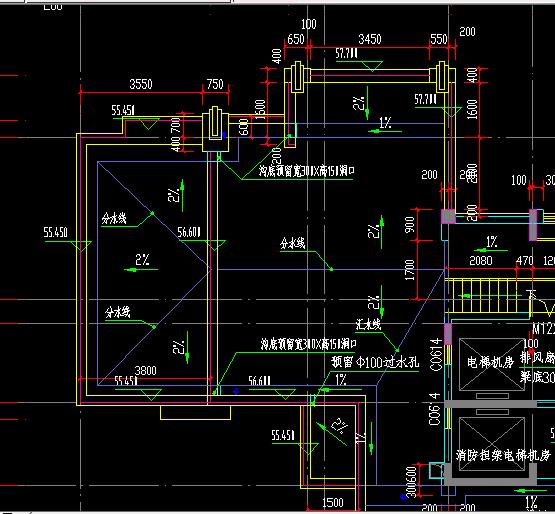The height and width of the screenshot is (514, 555).
Task: Click the 3550 dimension text
Action: point(141,84)
